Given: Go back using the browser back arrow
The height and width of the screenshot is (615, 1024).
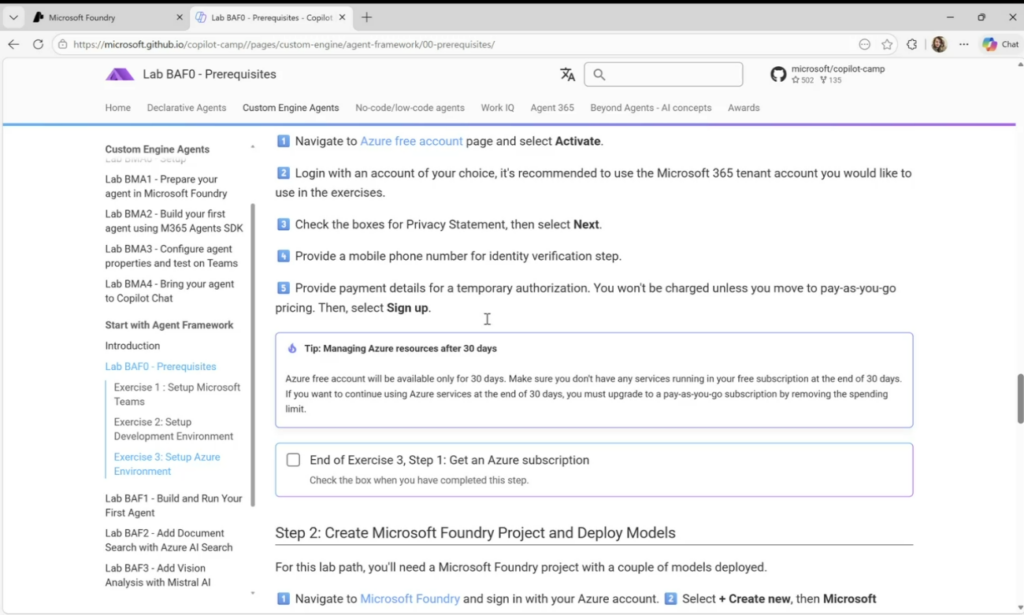Looking at the screenshot, I should [x=14, y=44].
